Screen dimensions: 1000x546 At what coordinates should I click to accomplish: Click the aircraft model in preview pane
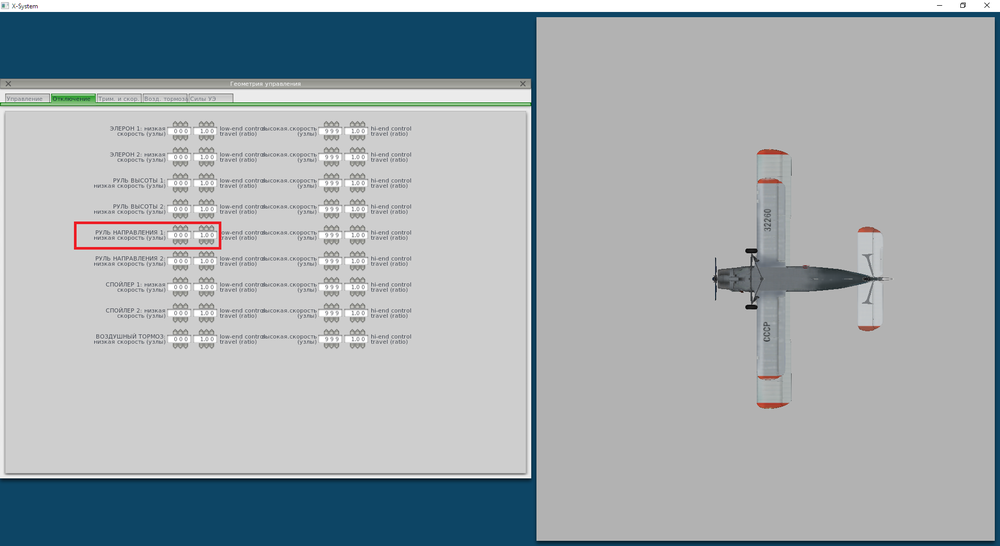tap(802, 279)
